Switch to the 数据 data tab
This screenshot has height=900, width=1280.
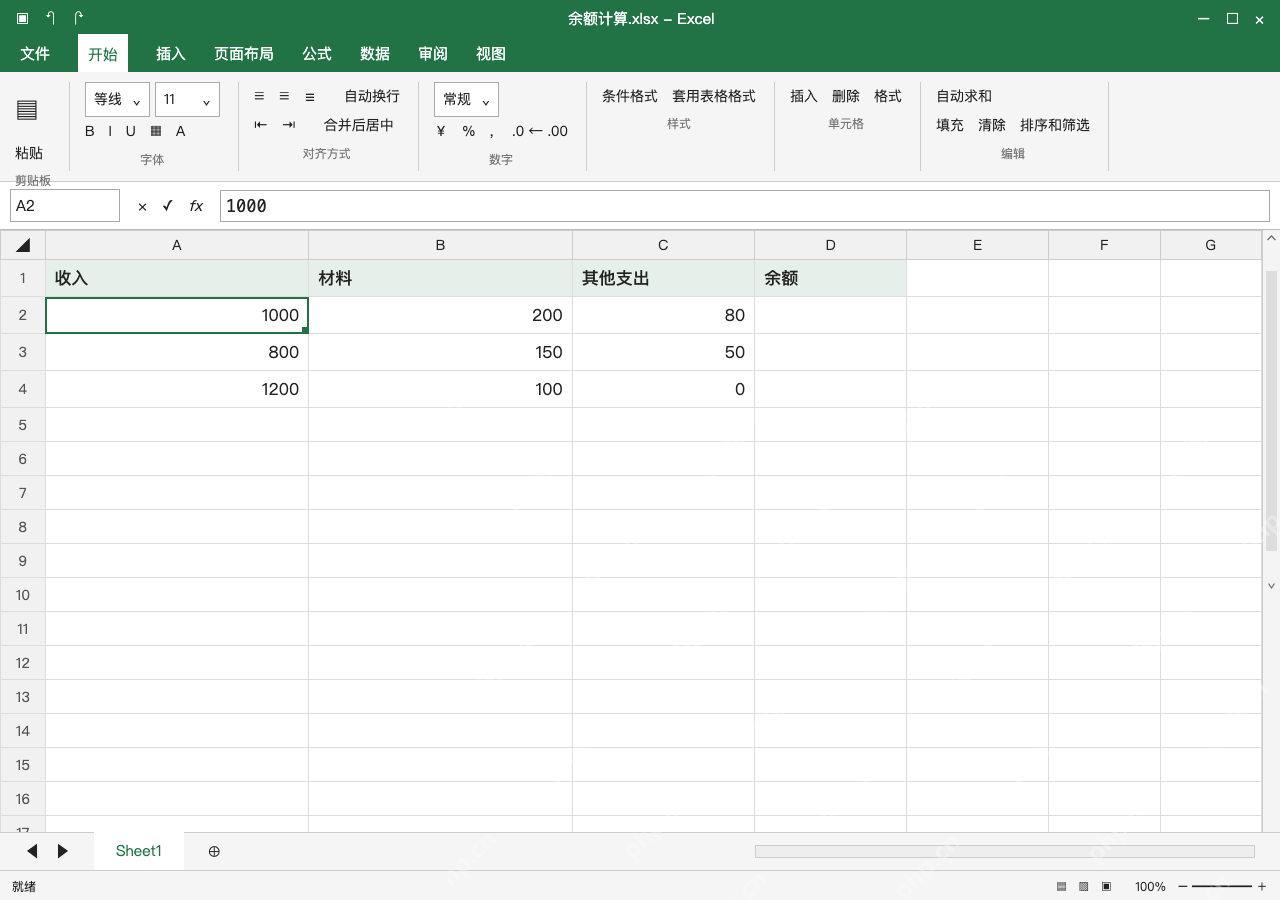[375, 54]
